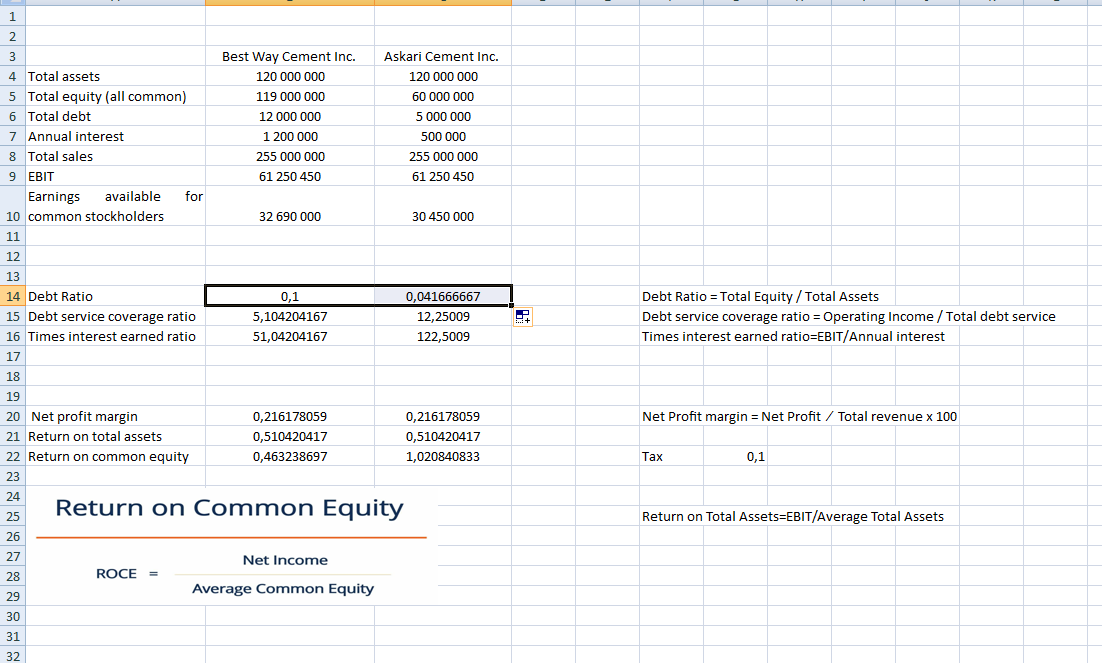Click row header 14
This screenshot has height=663, width=1102.
point(12,296)
